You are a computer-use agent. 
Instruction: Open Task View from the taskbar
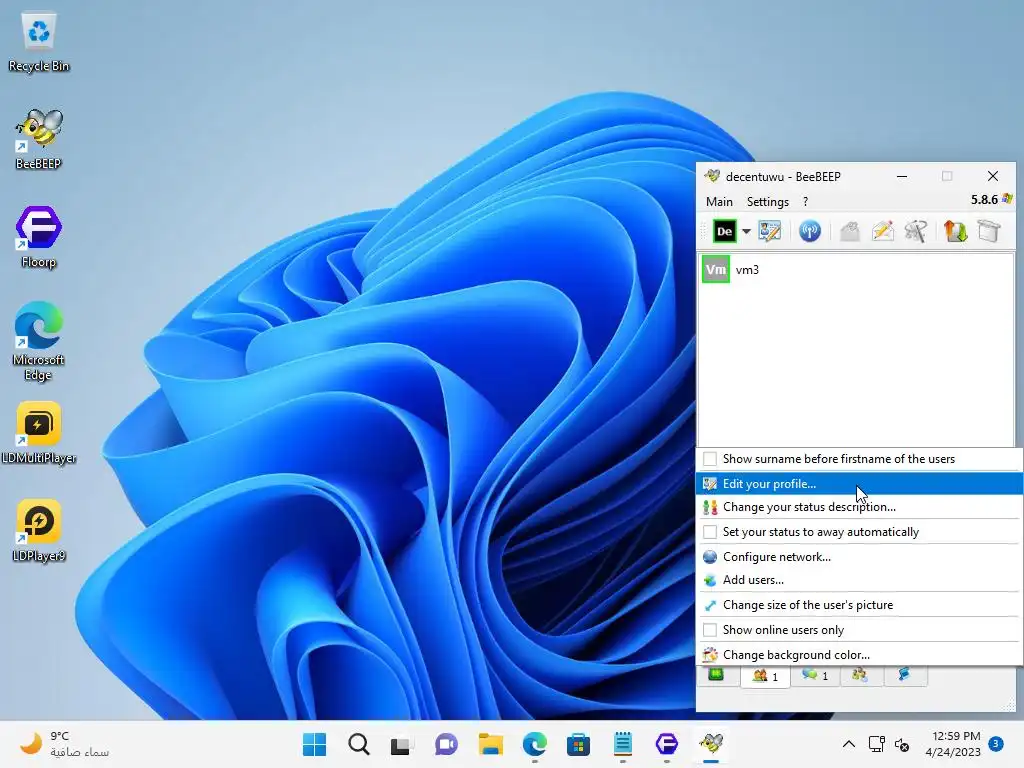pos(402,744)
